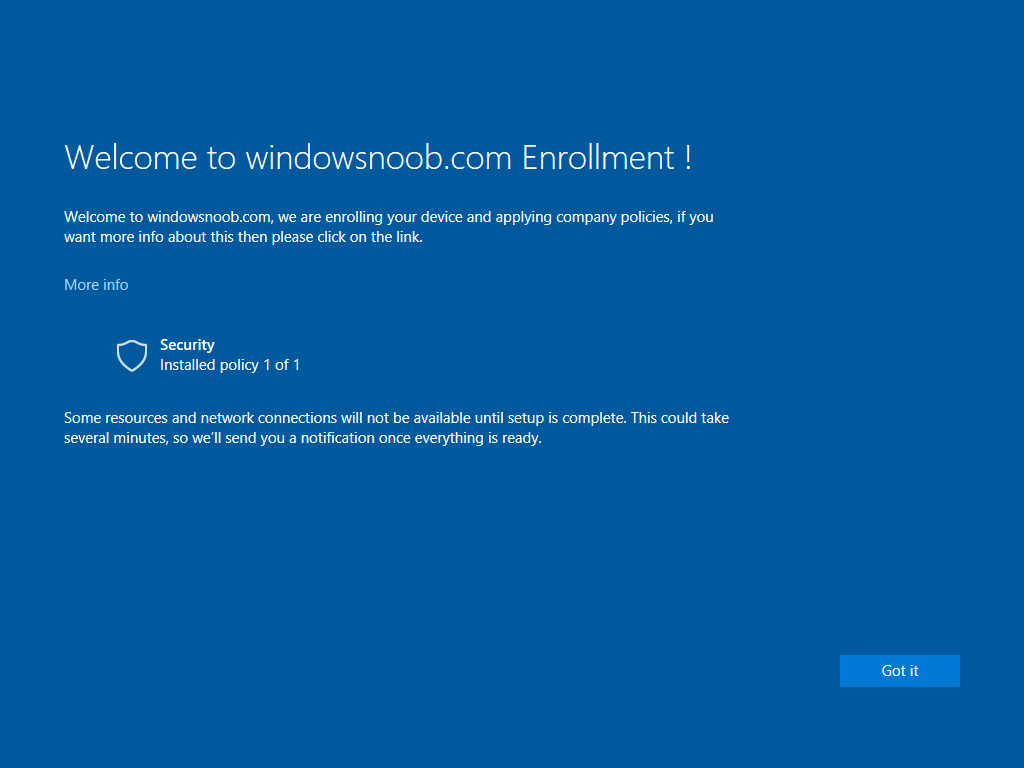Select the Security heading text

pyautogui.click(x=187, y=345)
